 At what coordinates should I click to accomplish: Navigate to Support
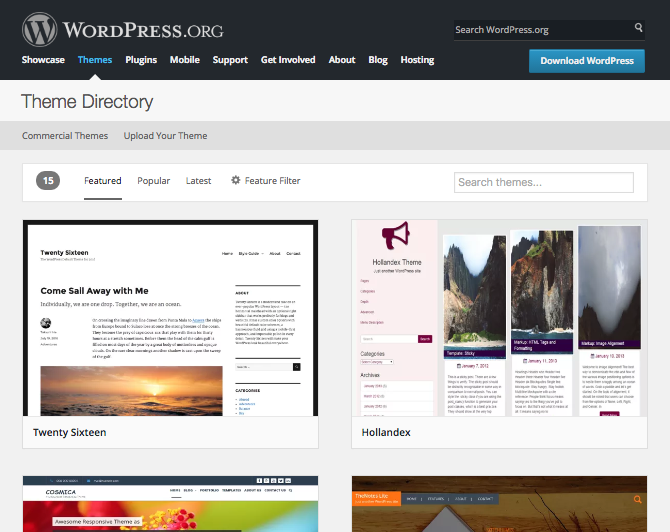(x=230, y=60)
